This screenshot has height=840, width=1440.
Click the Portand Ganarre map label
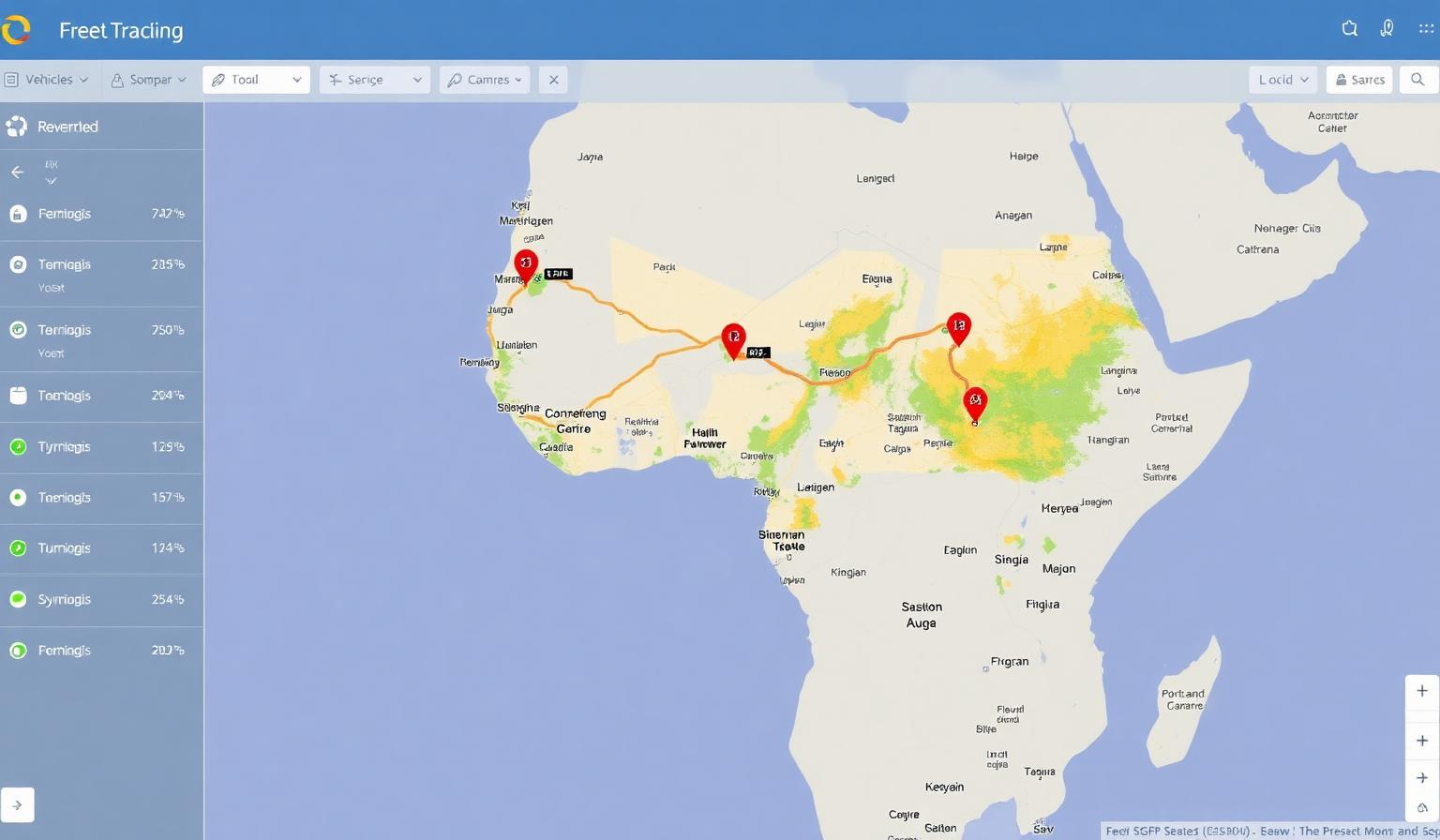point(1182,699)
